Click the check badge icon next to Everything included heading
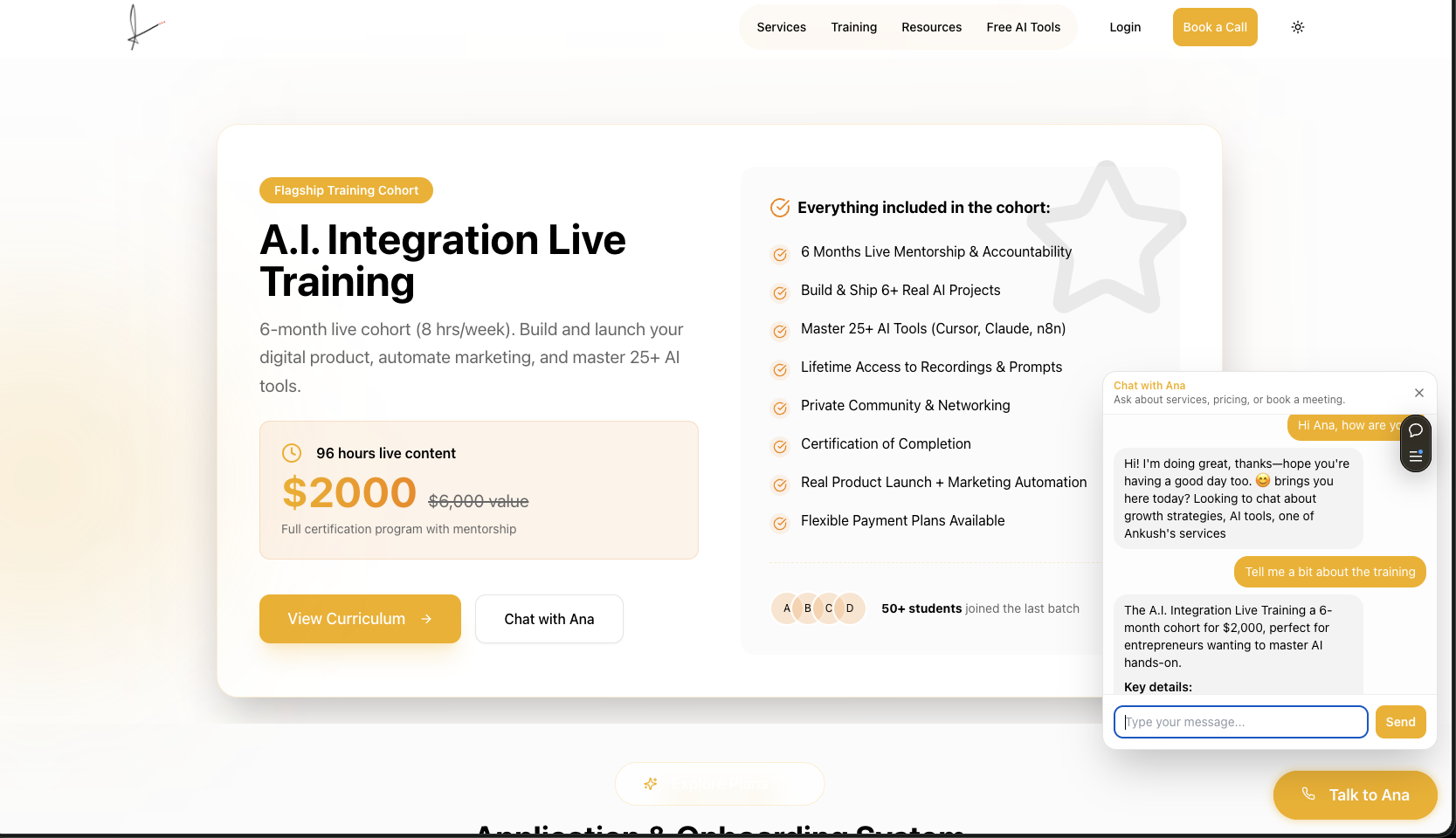Viewport: 1456px width, 838px height. [x=779, y=208]
